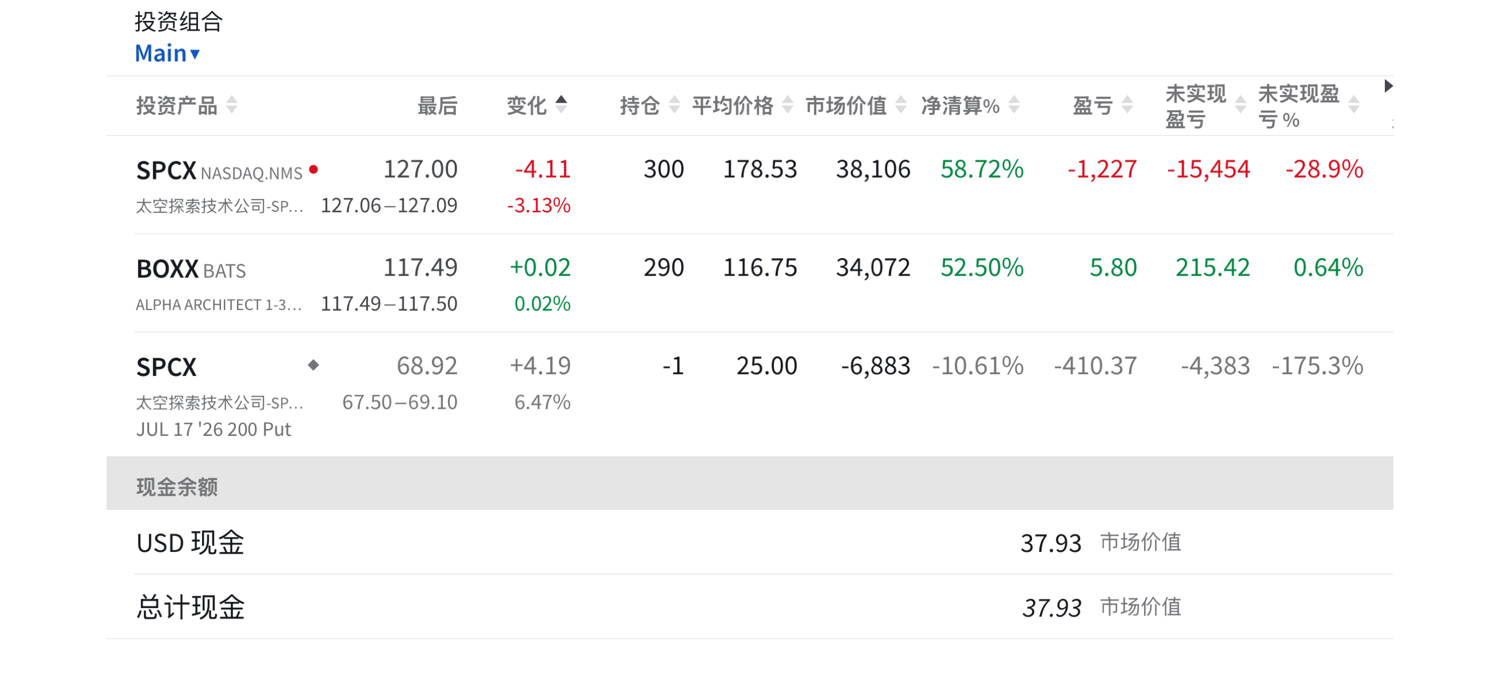Sort by 净清算% column arrows
Viewport: 1500px width, 690px height.
[x=1014, y=105]
